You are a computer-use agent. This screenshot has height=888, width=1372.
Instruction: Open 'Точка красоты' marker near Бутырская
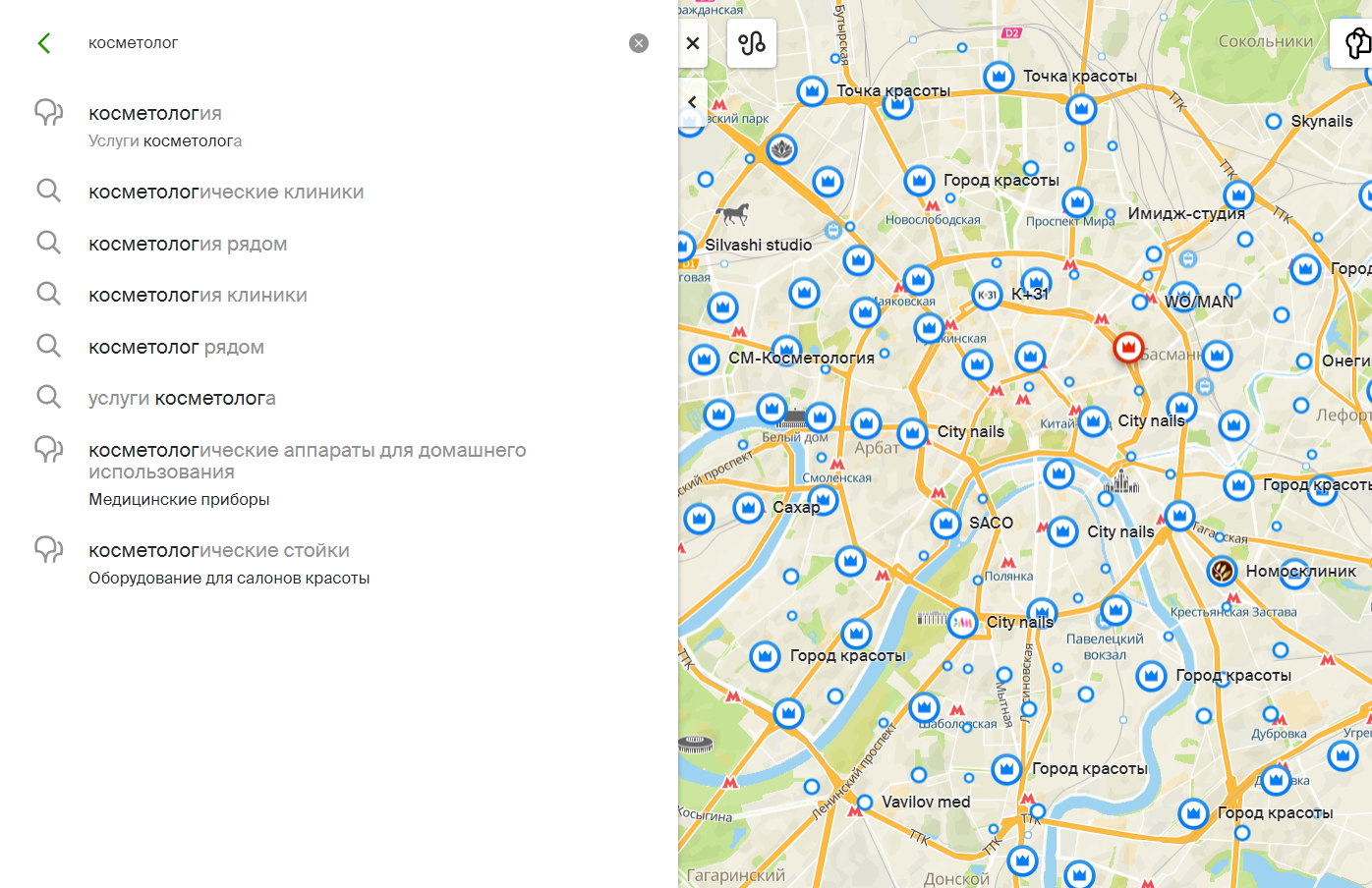click(812, 91)
